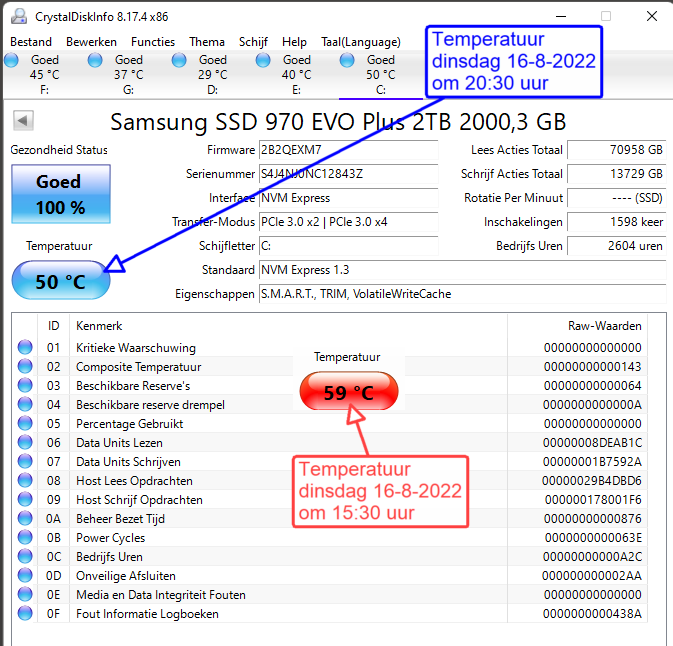
Task: Click status orb for row 0C Bedrijfs Uren
Action: (25, 557)
